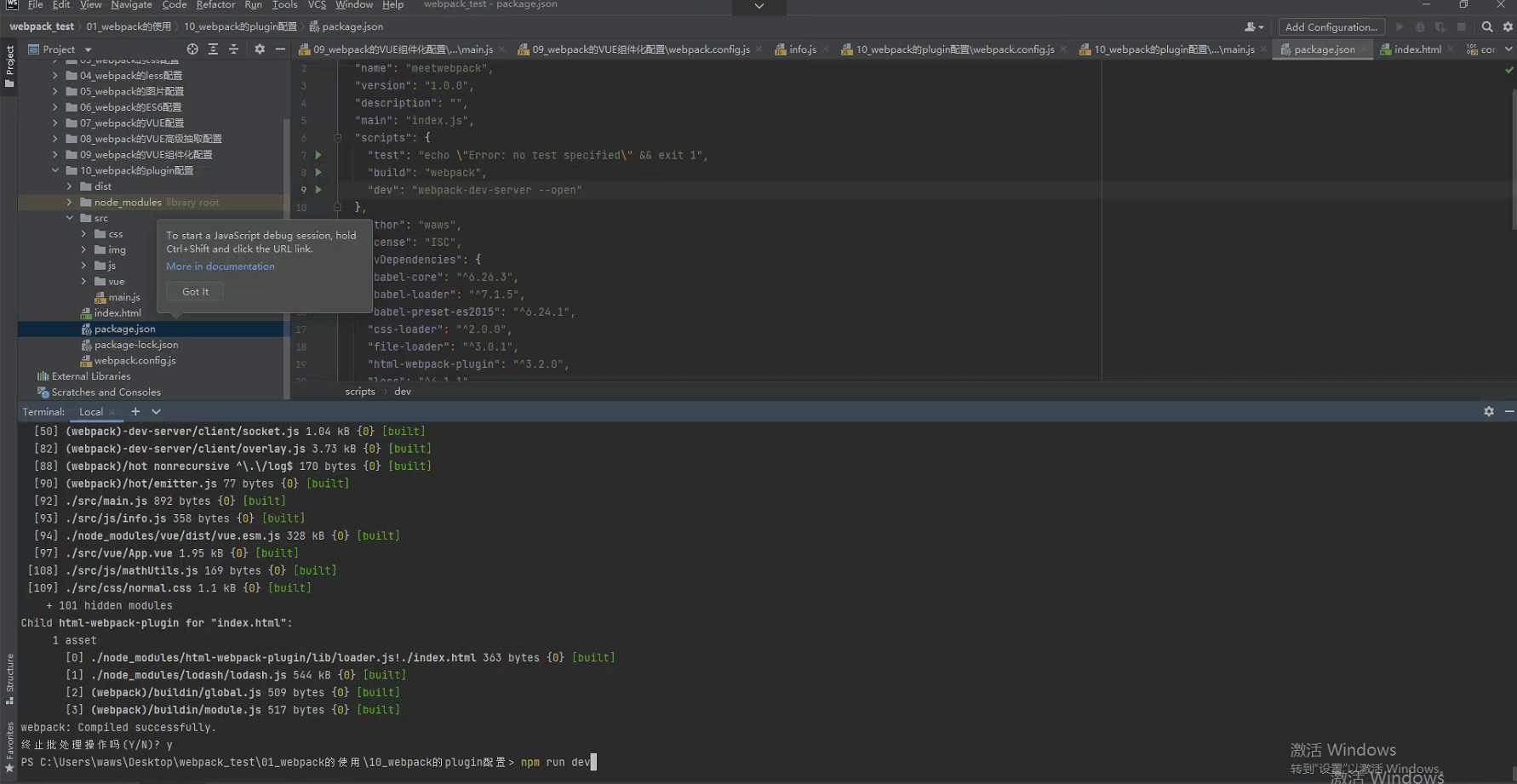Collapse the 10_webpack的plugin配置 folder

click(55, 170)
